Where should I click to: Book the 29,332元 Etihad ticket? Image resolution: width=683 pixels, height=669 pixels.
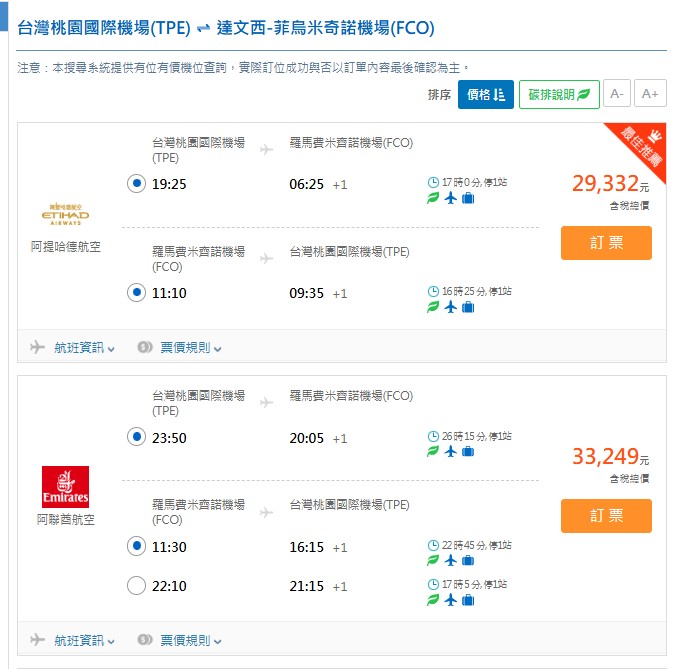coord(606,243)
